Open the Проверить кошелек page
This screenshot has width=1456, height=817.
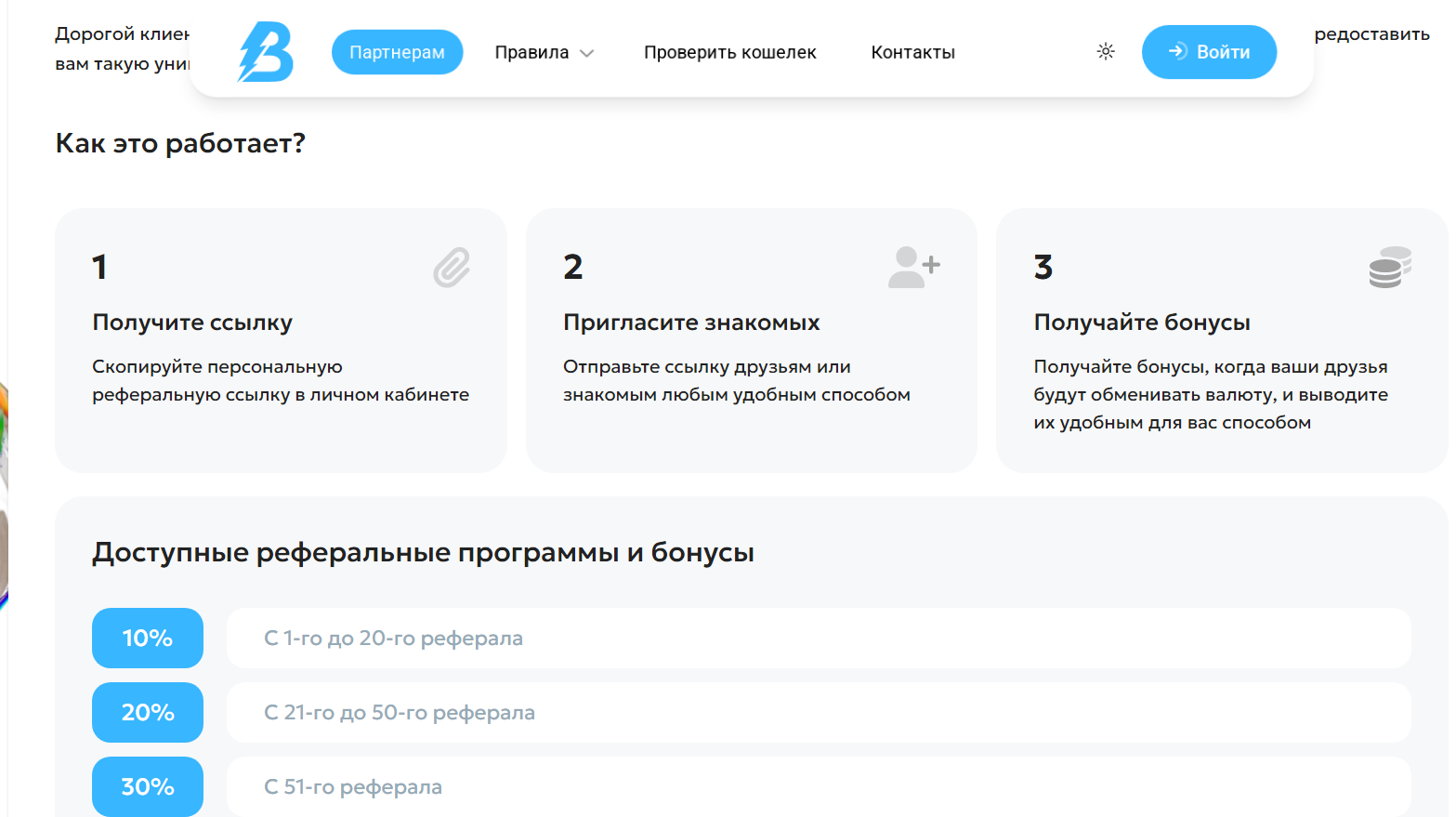pos(729,52)
